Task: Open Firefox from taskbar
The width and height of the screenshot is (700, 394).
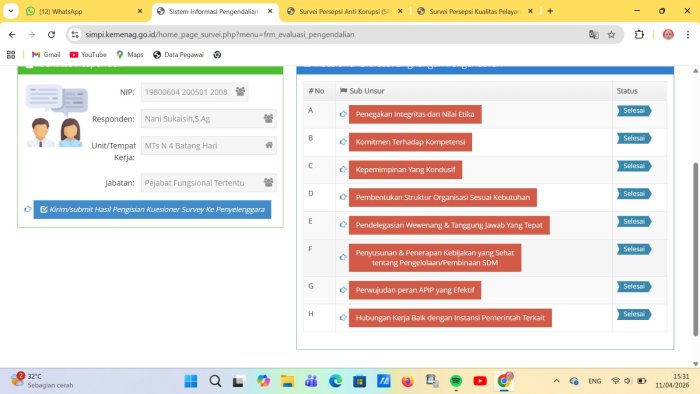Action: pos(408,381)
